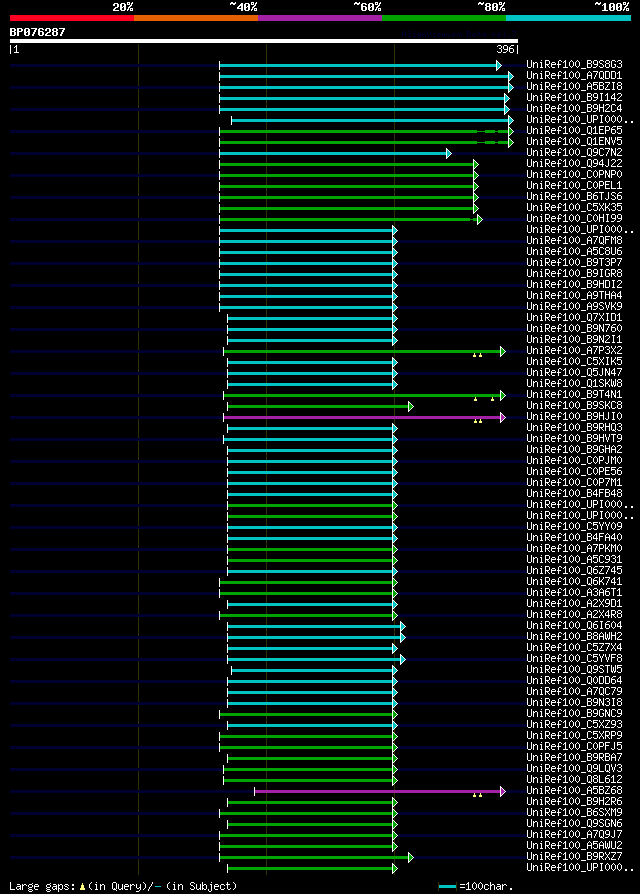Select the UniRef100_Q94J22 label
This screenshot has width=640, height=894.
coord(574,164)
